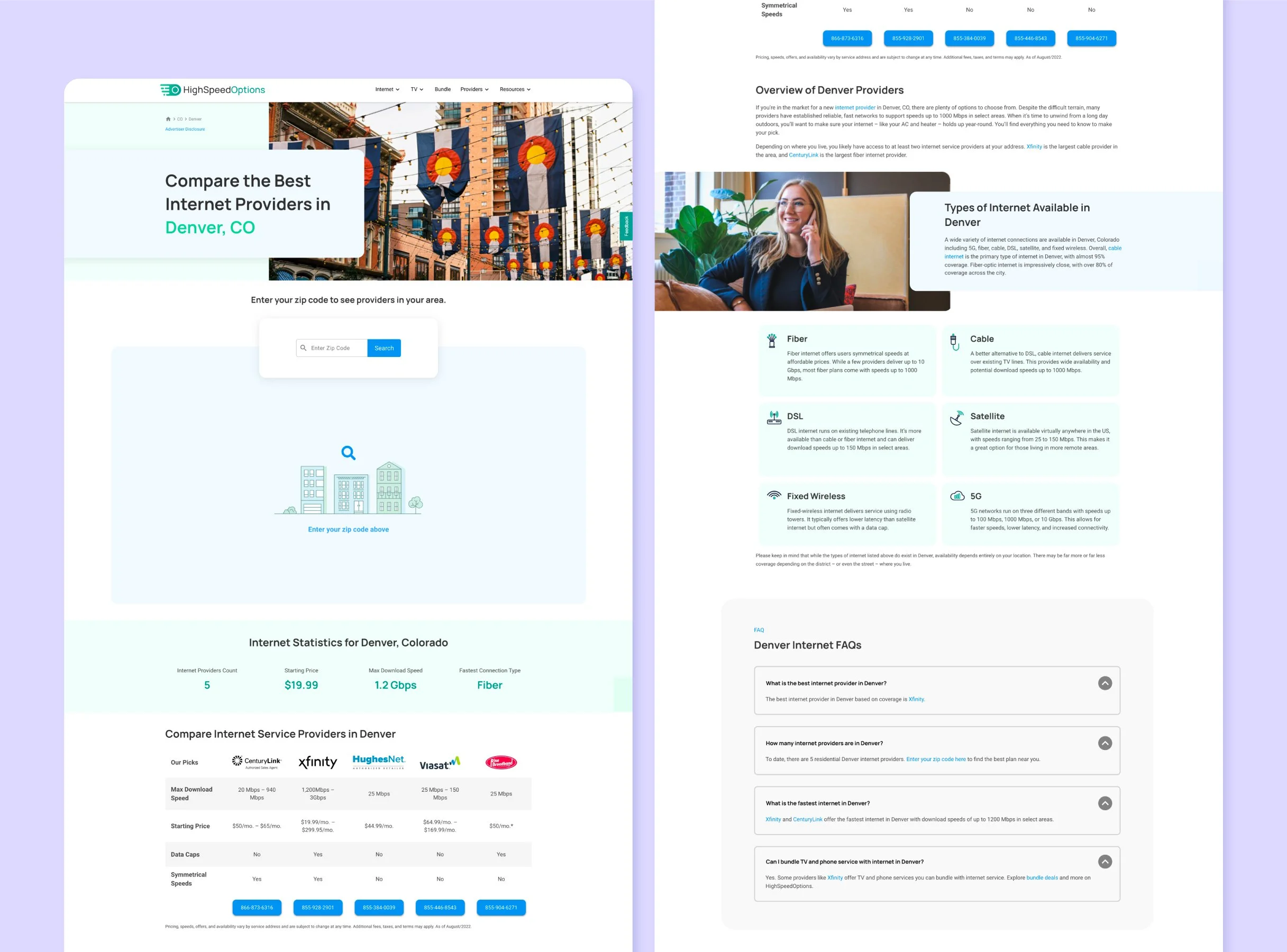Click the '$44.99/mo.' HughesNet price cell

click(x=379, y=826)
